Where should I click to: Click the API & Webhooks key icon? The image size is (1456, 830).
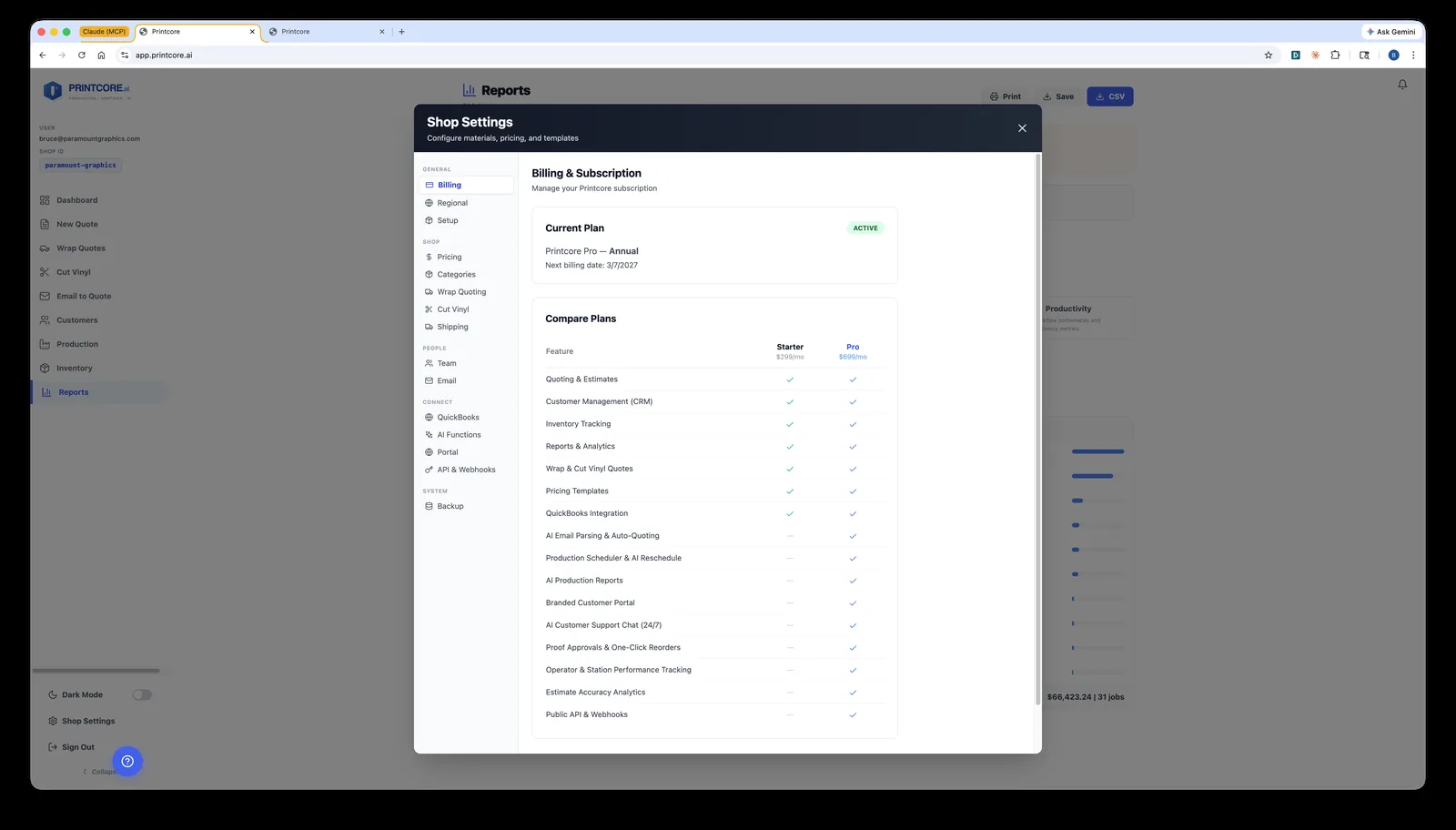(x=430, y=470)
